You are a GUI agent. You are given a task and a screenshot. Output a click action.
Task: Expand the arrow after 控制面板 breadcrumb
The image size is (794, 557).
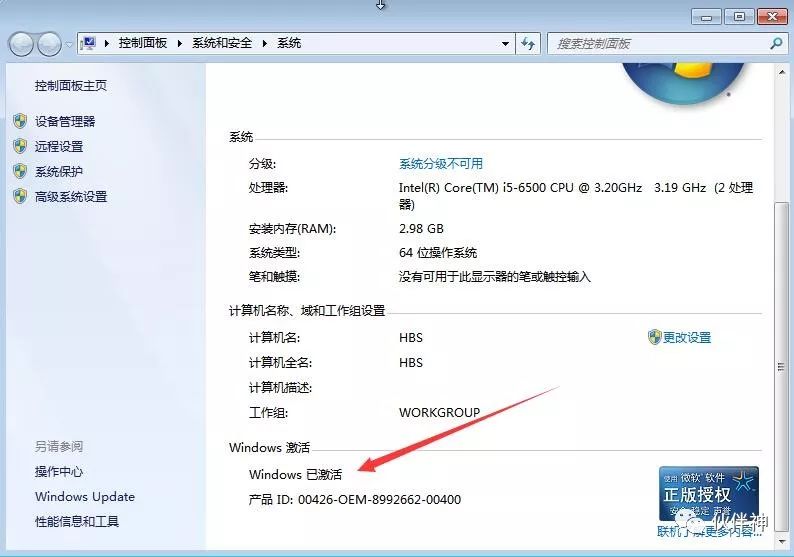(x=179, y=44)
